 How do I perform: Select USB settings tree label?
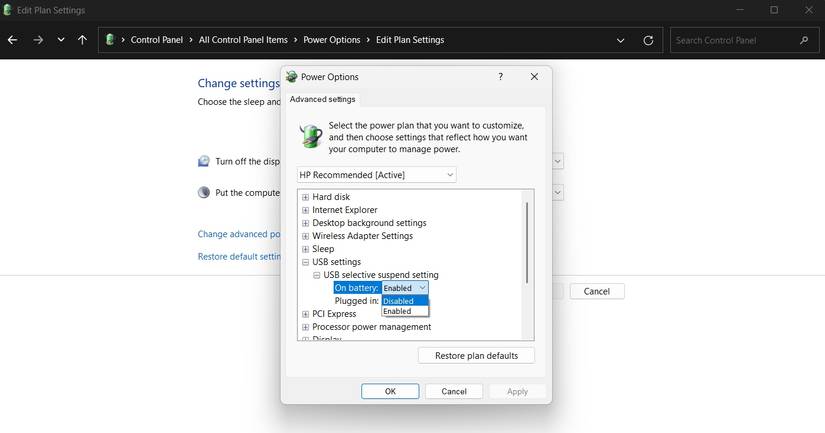pyautogui.click(x=337, y=261)
